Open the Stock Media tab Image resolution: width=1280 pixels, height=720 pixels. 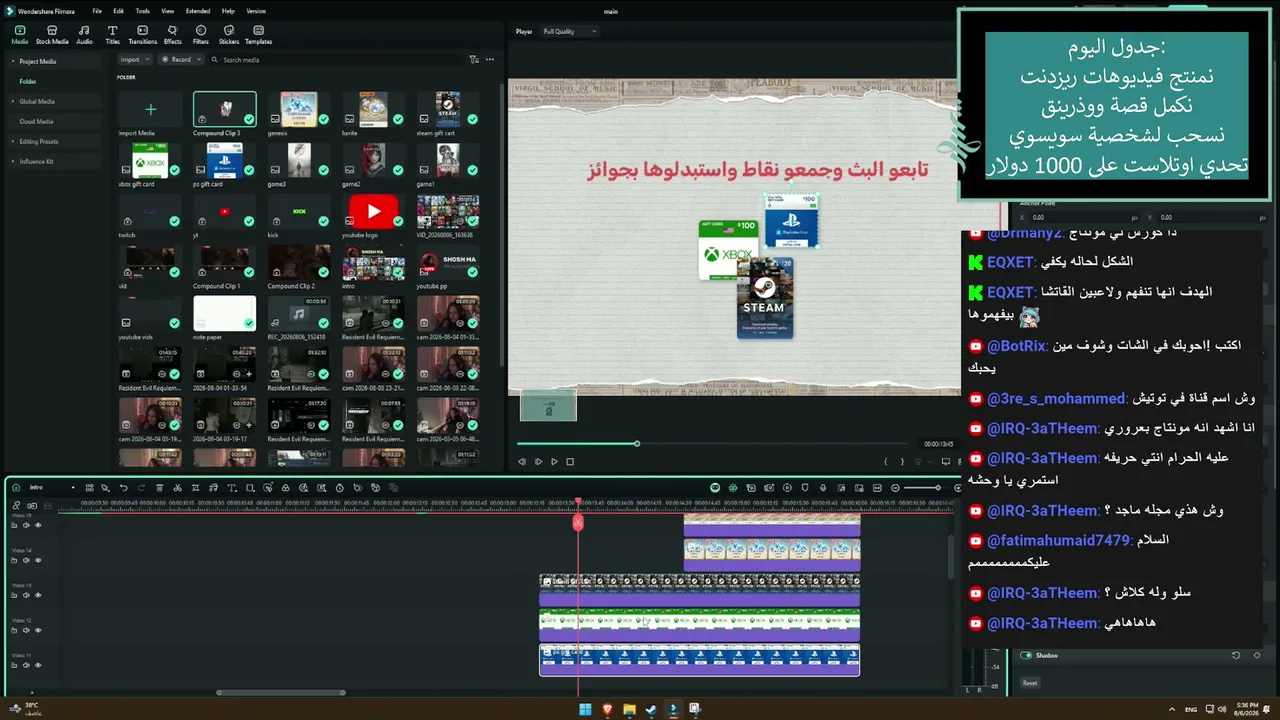coord(52,35)
